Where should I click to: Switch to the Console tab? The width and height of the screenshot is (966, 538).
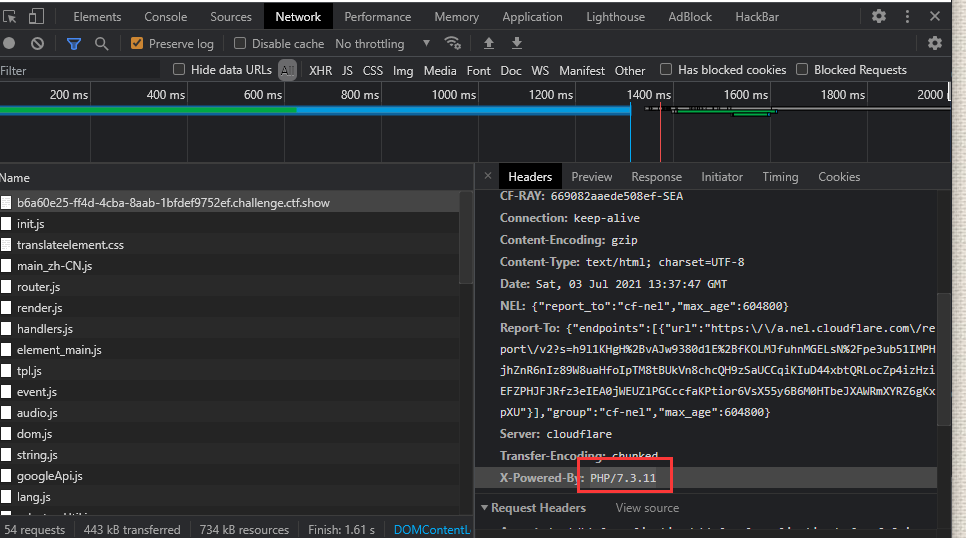(x=166, y=17)
